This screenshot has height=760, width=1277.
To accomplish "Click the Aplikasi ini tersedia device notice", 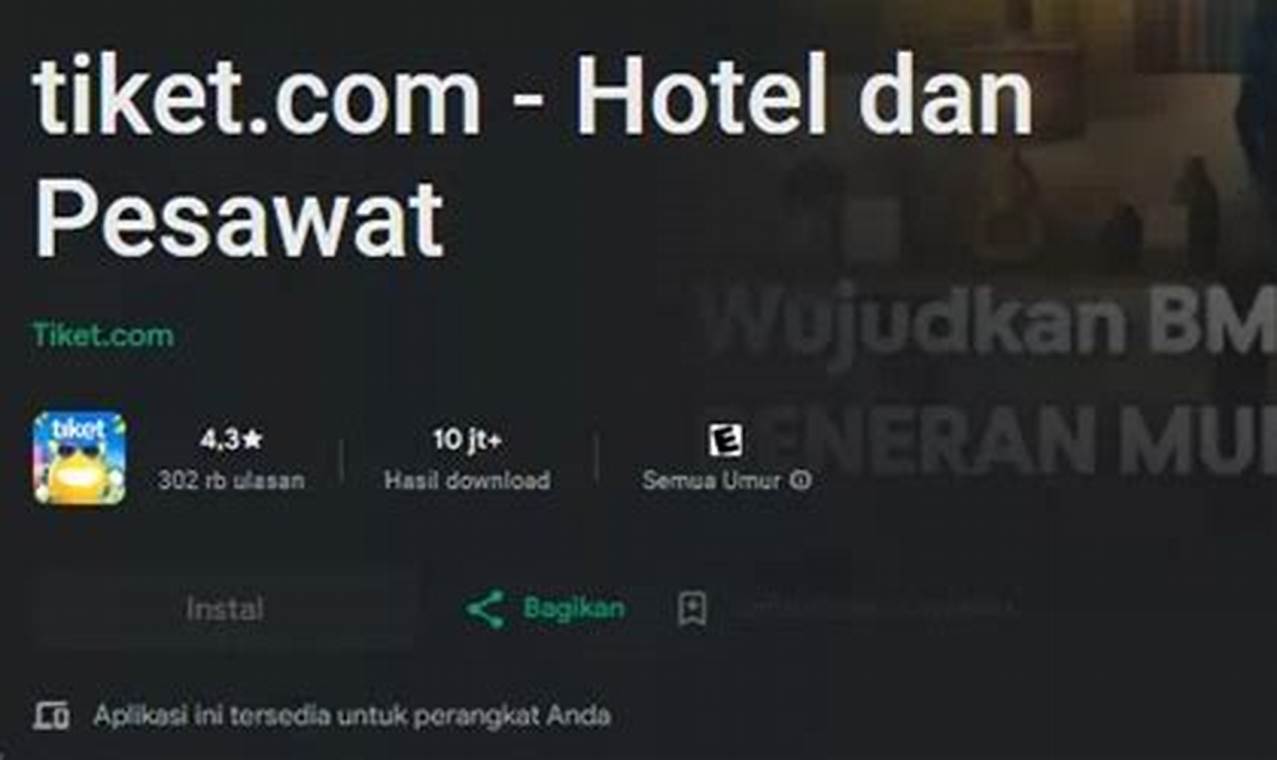I will point(352,716).
